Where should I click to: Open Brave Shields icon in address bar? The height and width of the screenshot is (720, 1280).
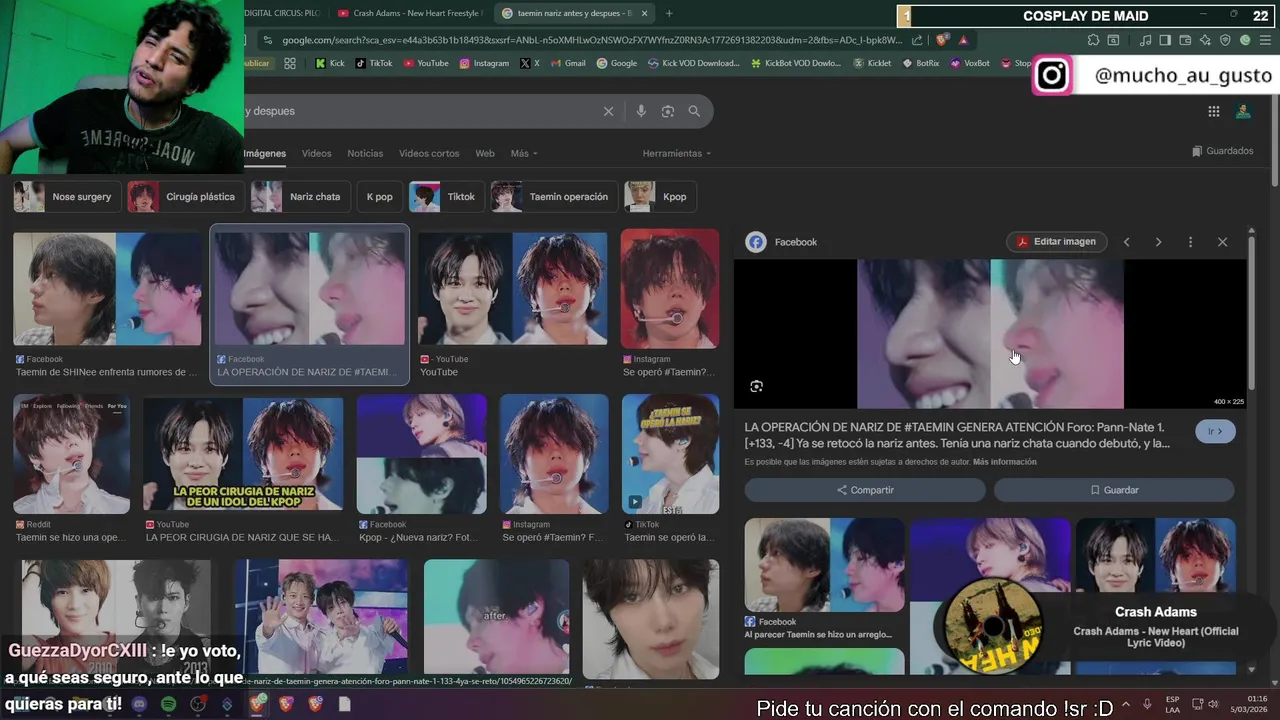coord(942,40)
